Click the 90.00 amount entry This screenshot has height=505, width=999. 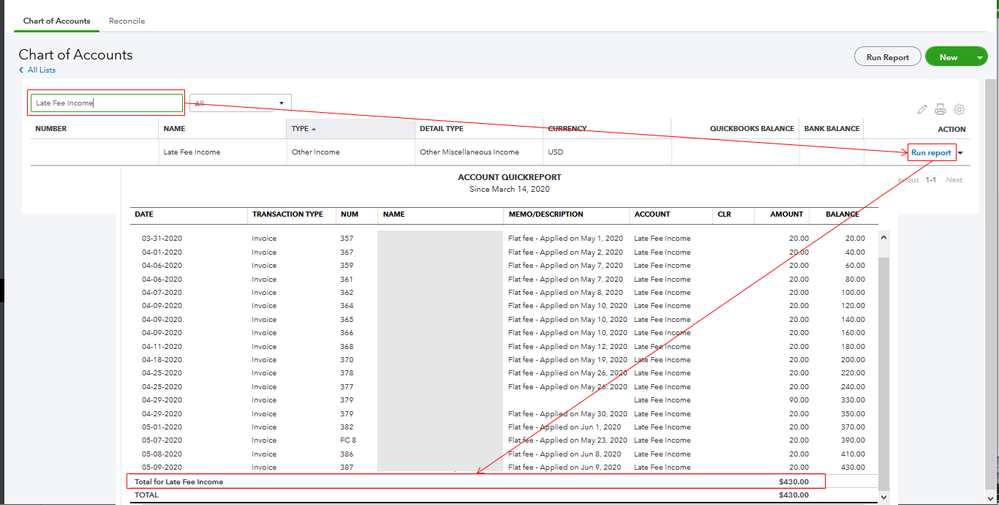tap(799, 401)
